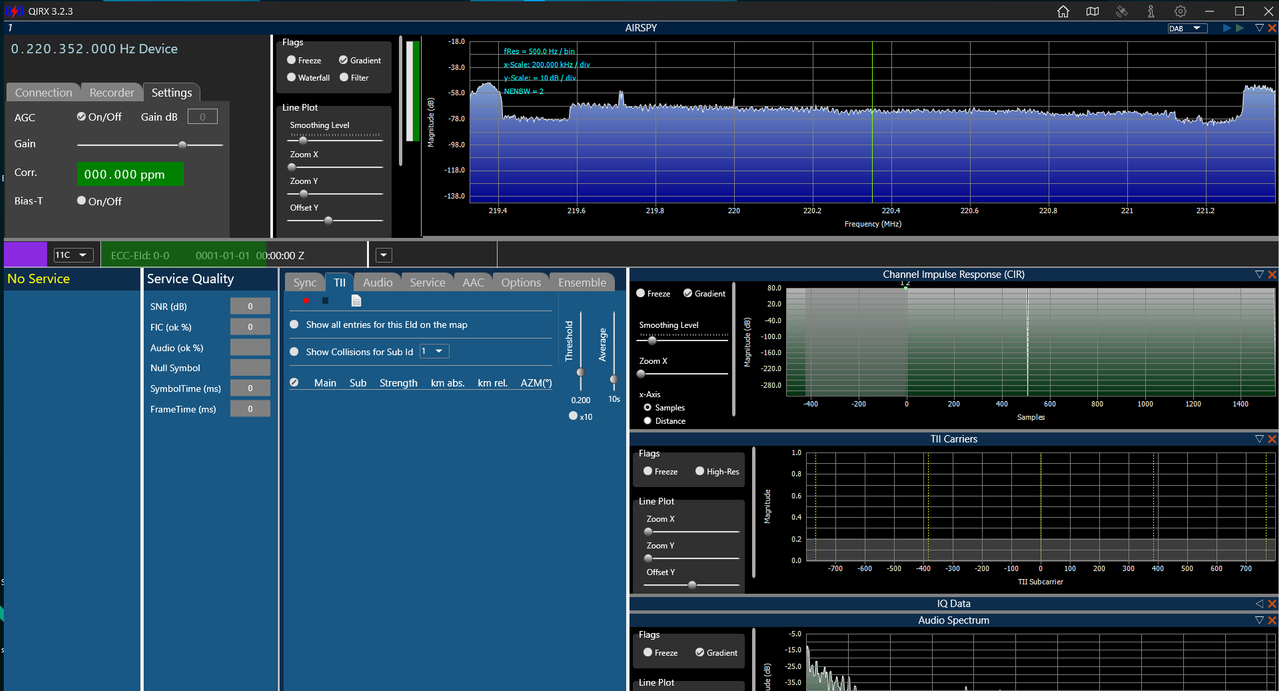Open the map view icon
This screenshot has height=691, width=1279.
1092,11
